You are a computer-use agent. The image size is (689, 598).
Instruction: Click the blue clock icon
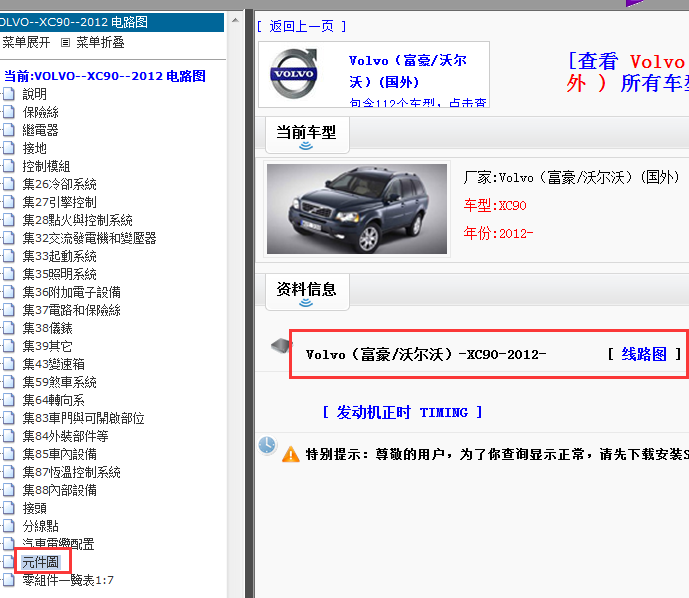[x=267, y=445]
